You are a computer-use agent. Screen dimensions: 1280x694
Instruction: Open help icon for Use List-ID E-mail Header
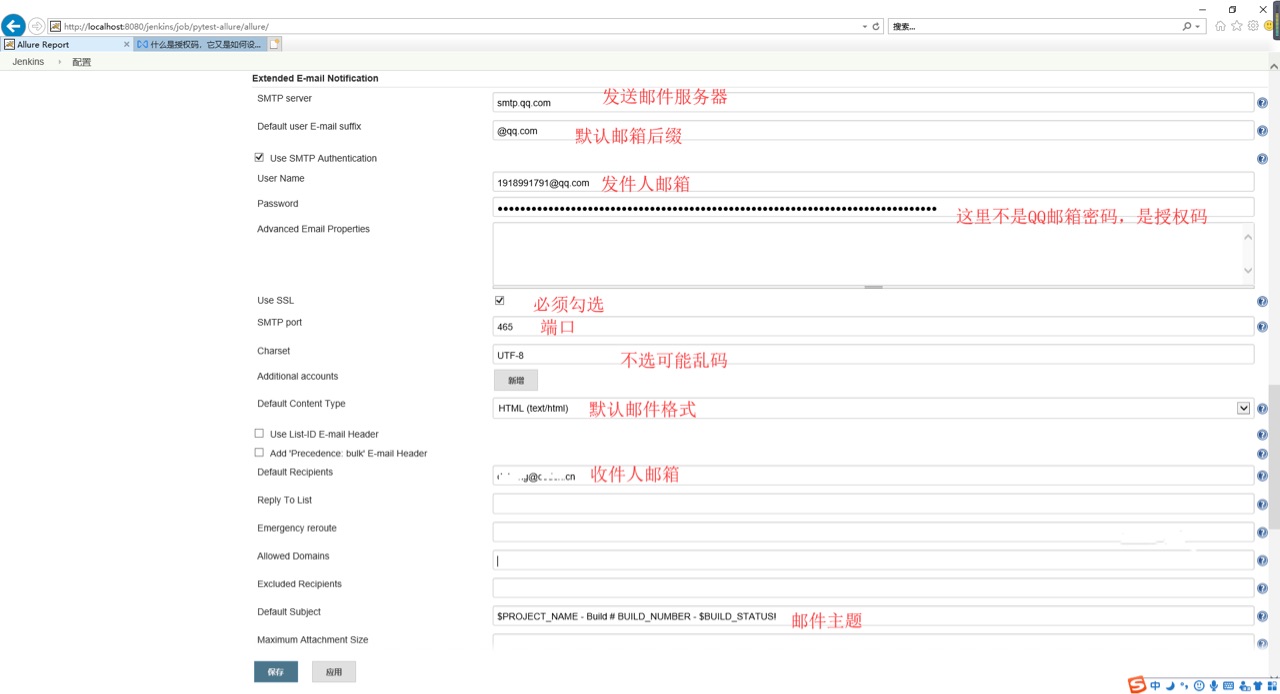(x=1262, y=435)
